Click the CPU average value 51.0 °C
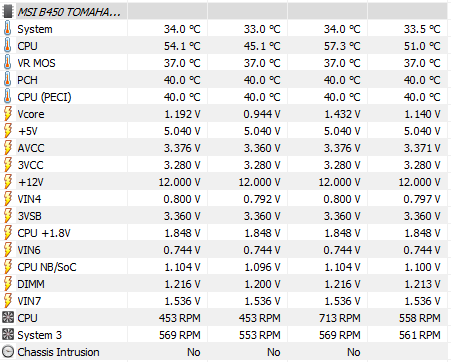The height and width of the screenshot is (362, 451). coord(422,46)
